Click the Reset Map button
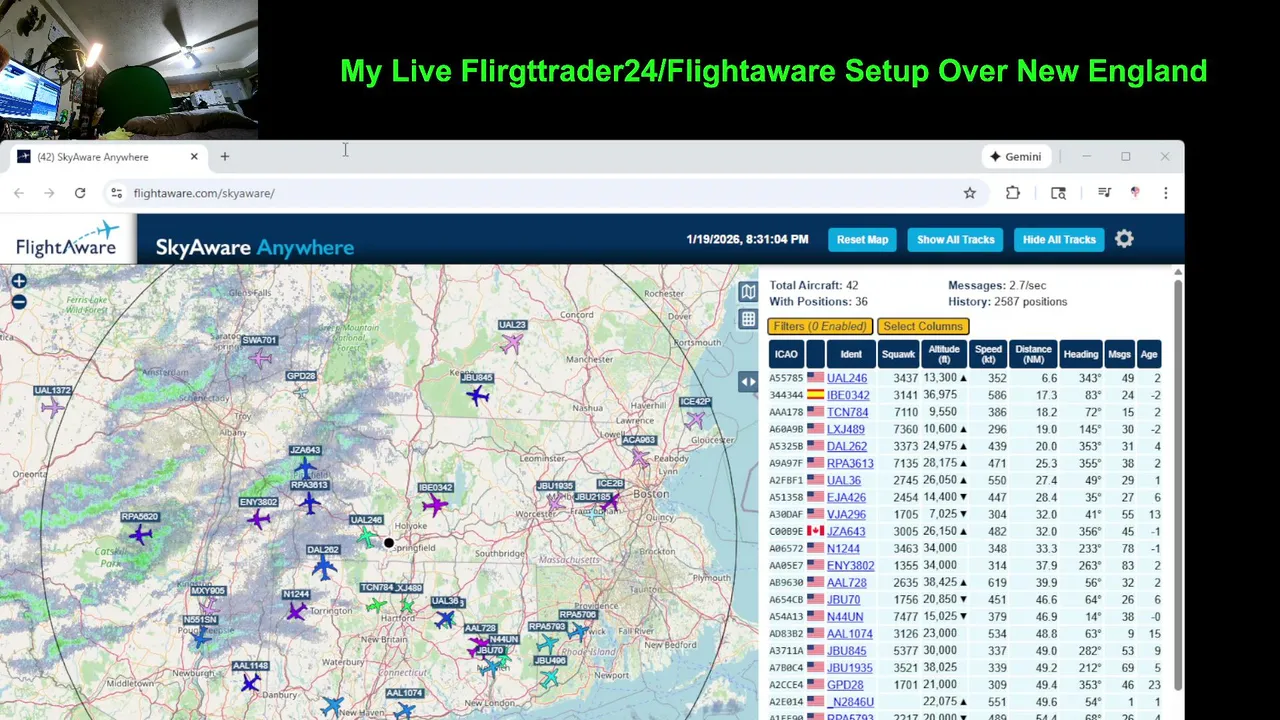Screen dimensions: 1280x720 click(862, 239)
